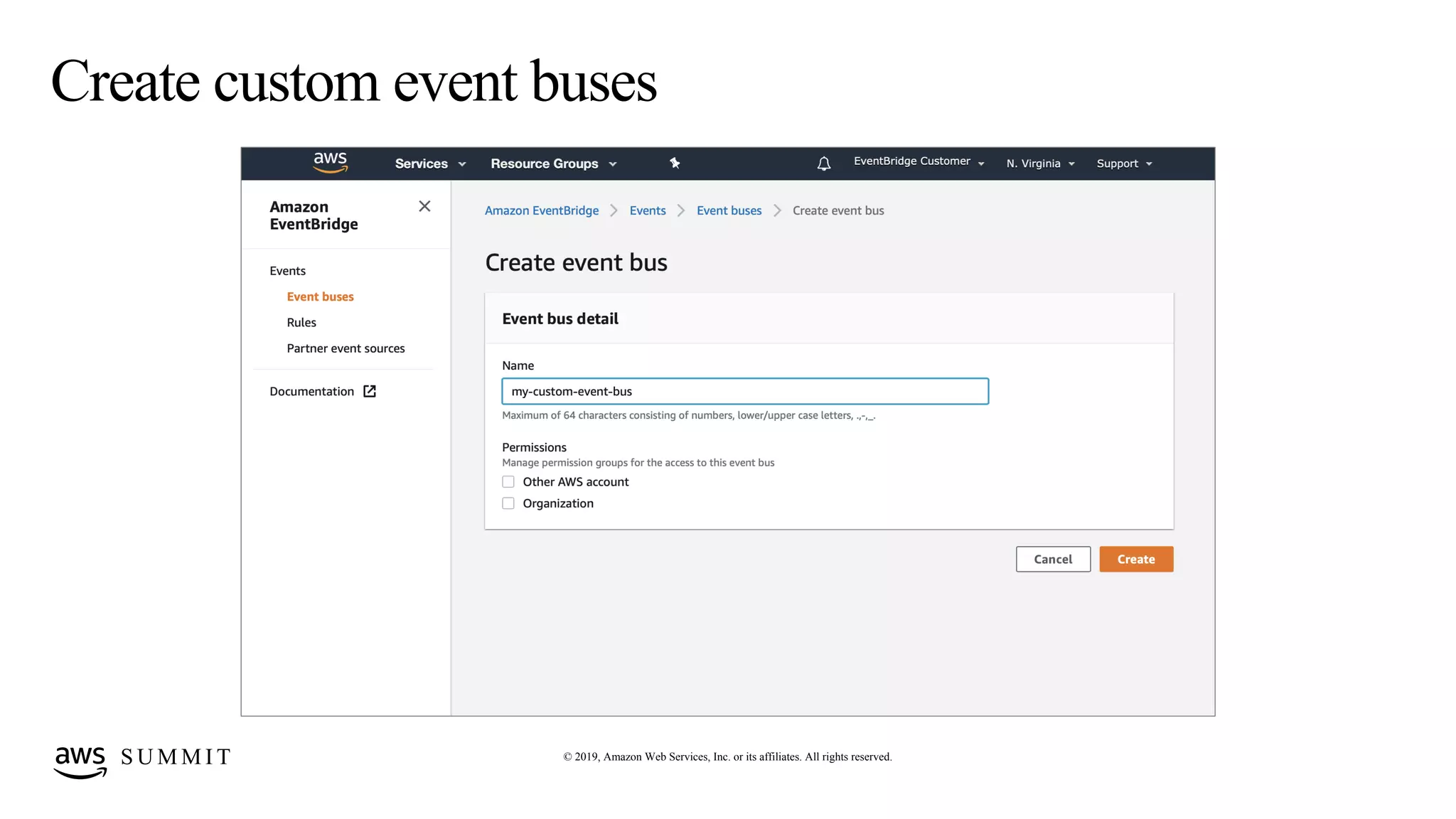1456x819 pixels.
Task: Enable the Other AWS account checkbox
Action: tap(508, 482)
